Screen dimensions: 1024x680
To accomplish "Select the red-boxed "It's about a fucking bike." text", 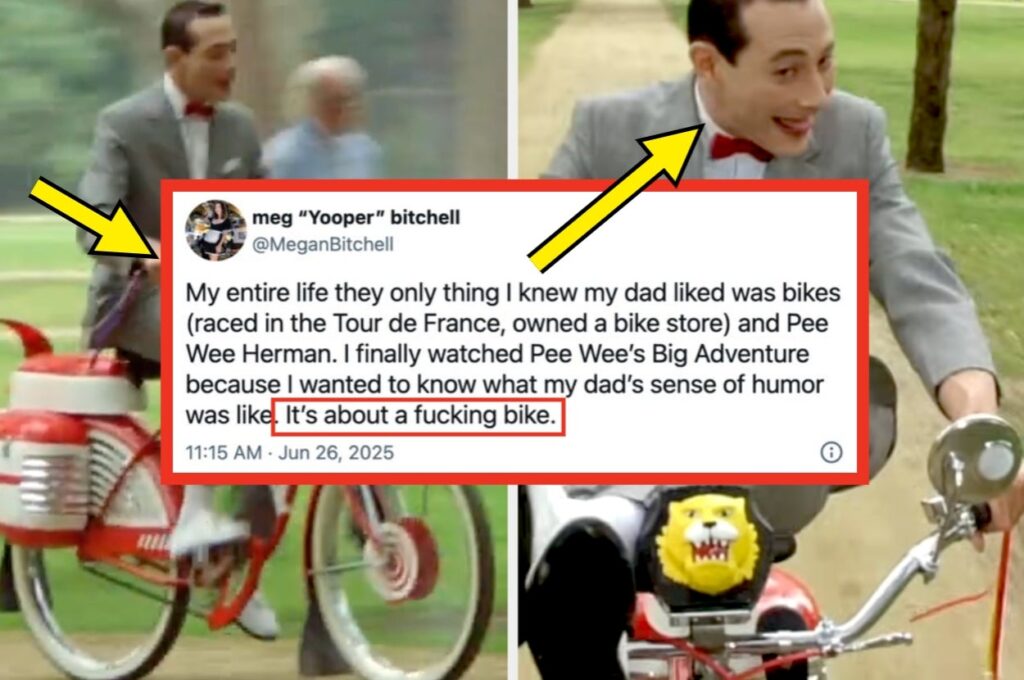I will (418, 416).
